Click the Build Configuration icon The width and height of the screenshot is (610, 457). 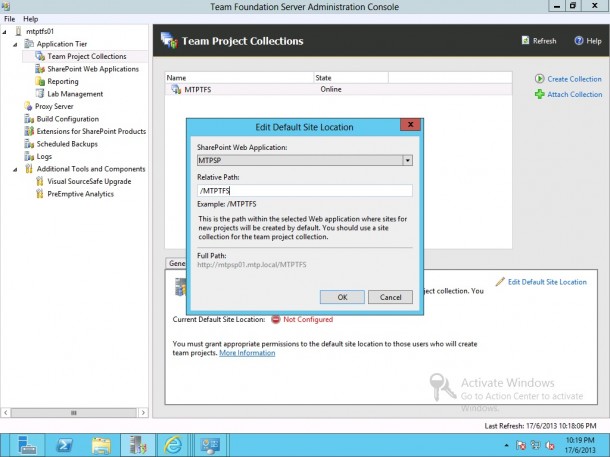(x=29, y=118)
